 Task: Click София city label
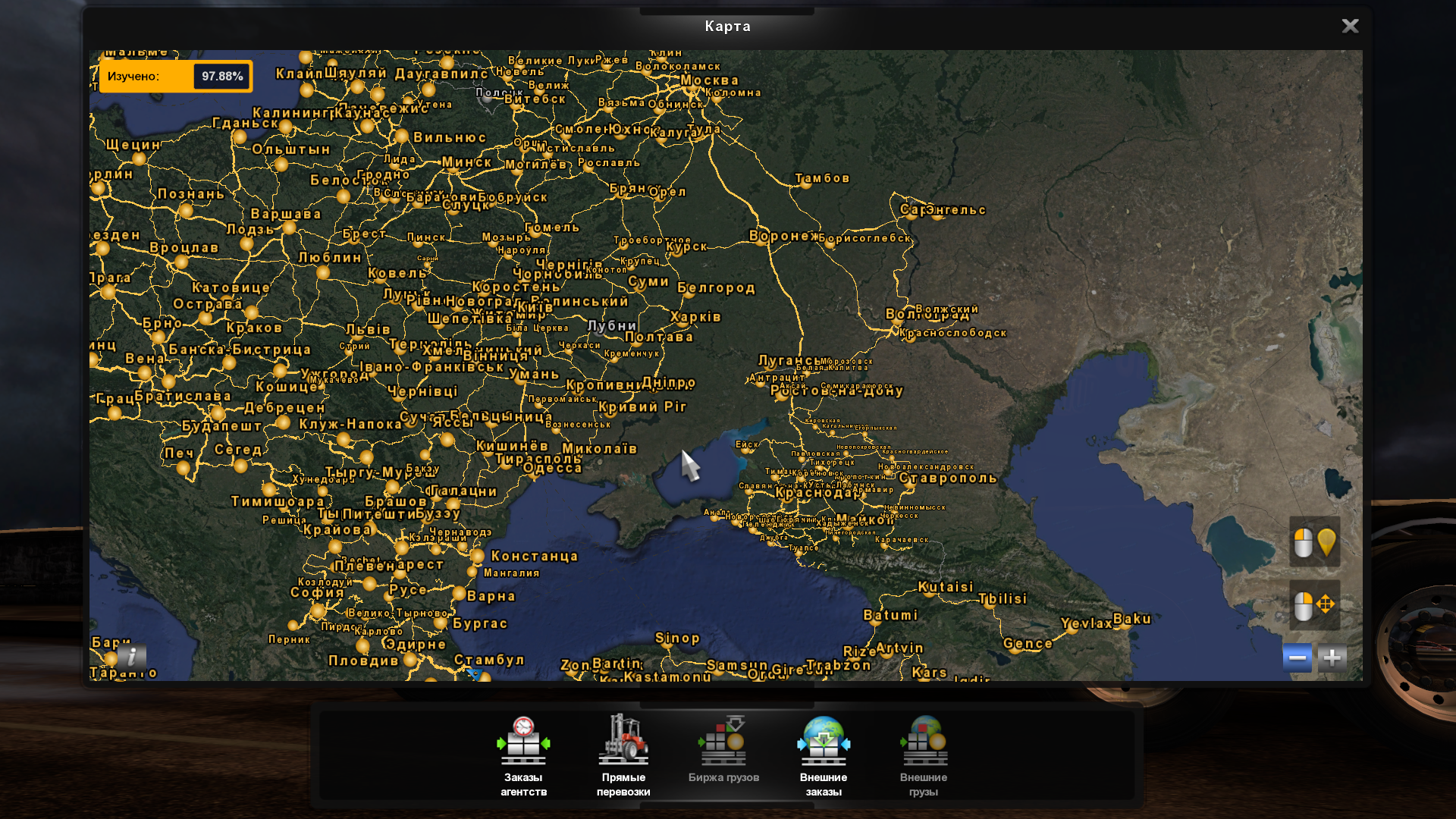pos(318,592)
